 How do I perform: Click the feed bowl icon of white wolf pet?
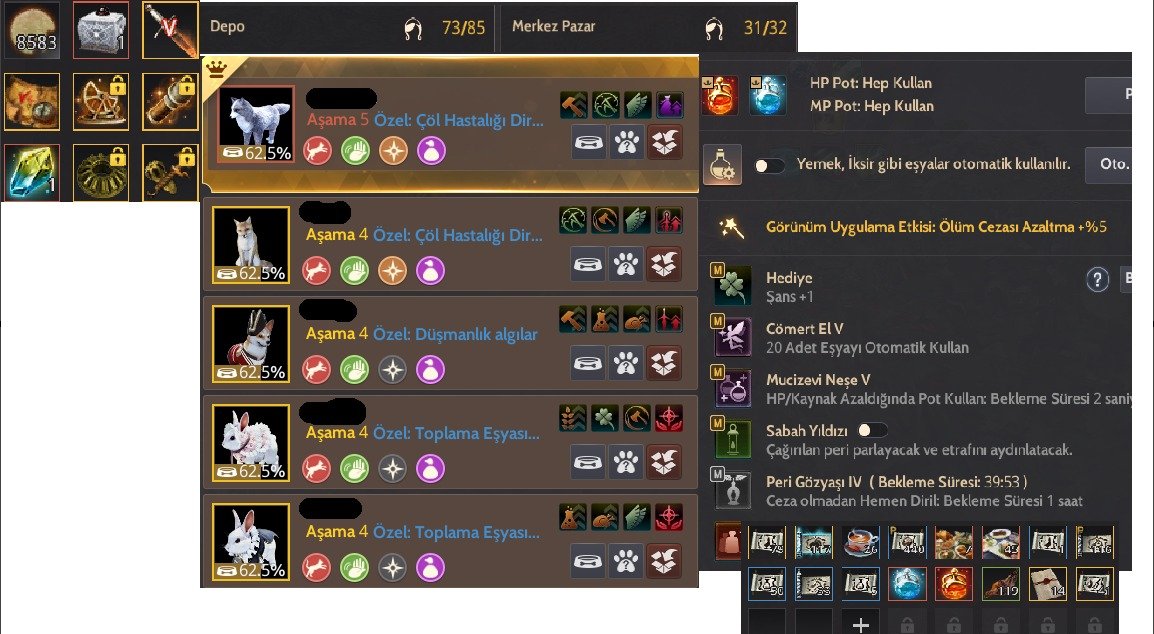[x=589, y=142]
